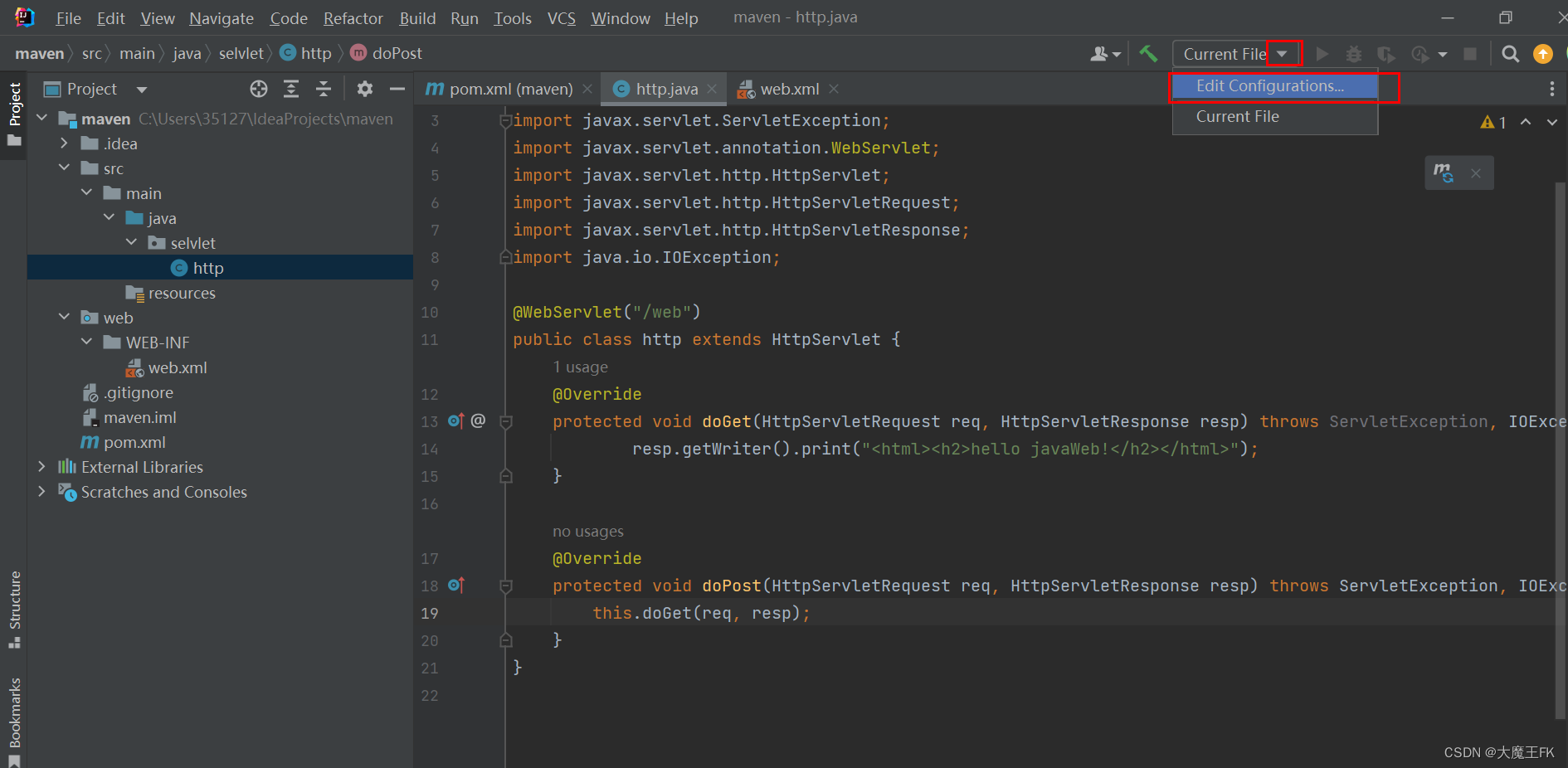Screen dimensions: 1568x768
Task: Collapse the maven project root
Action: (42, 118)
